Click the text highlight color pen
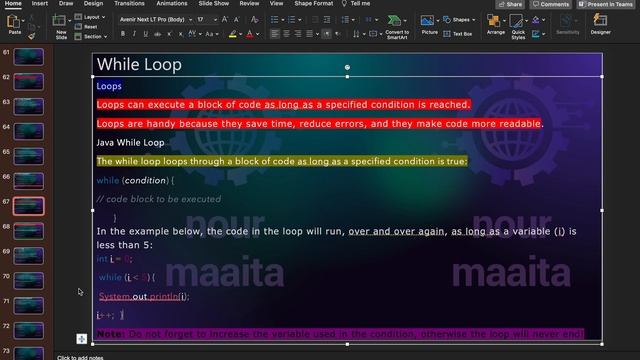The width and height of the screenshot is (640, 360). click(233, 34)
